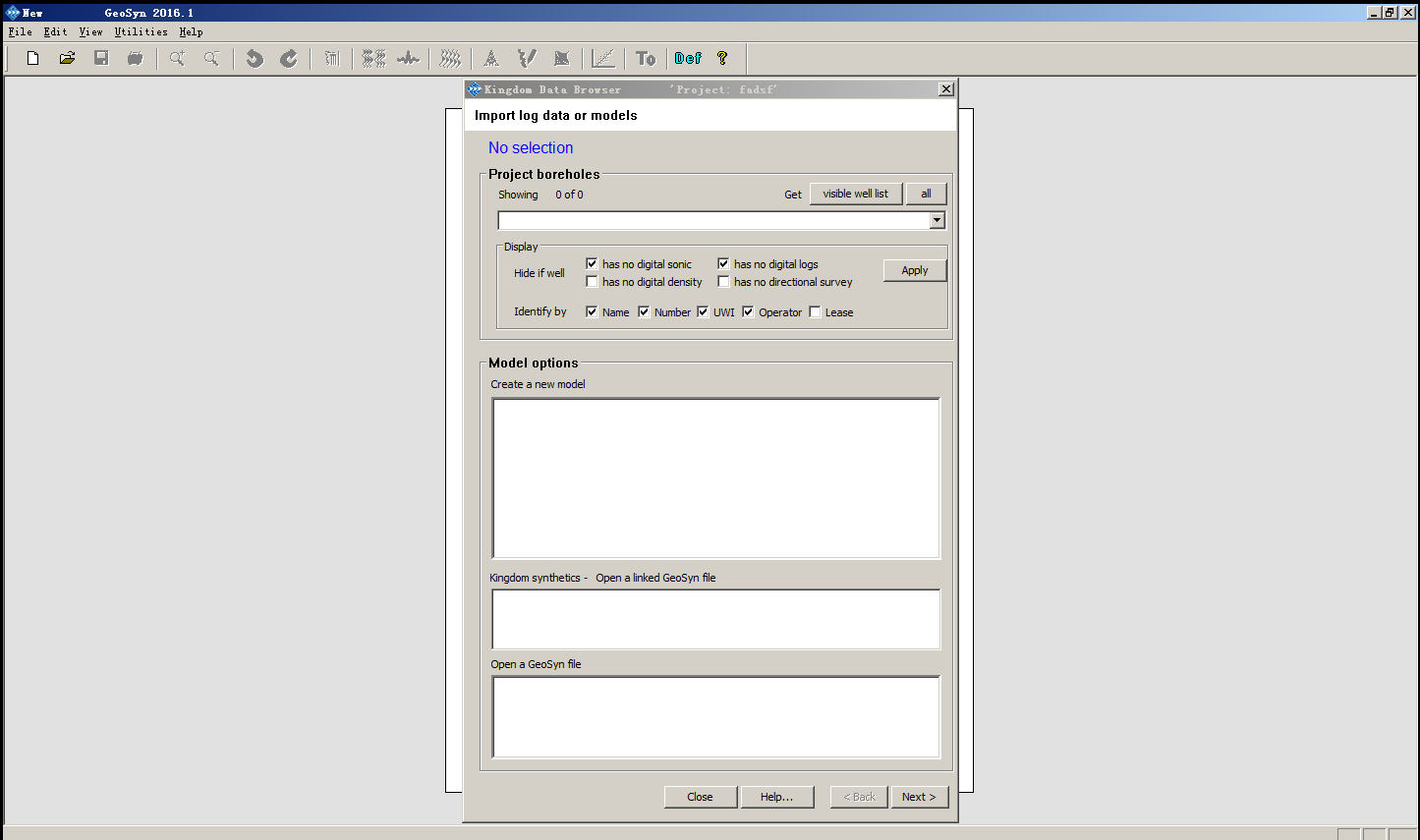
Task: Click the Apply button
Action: 915,270
